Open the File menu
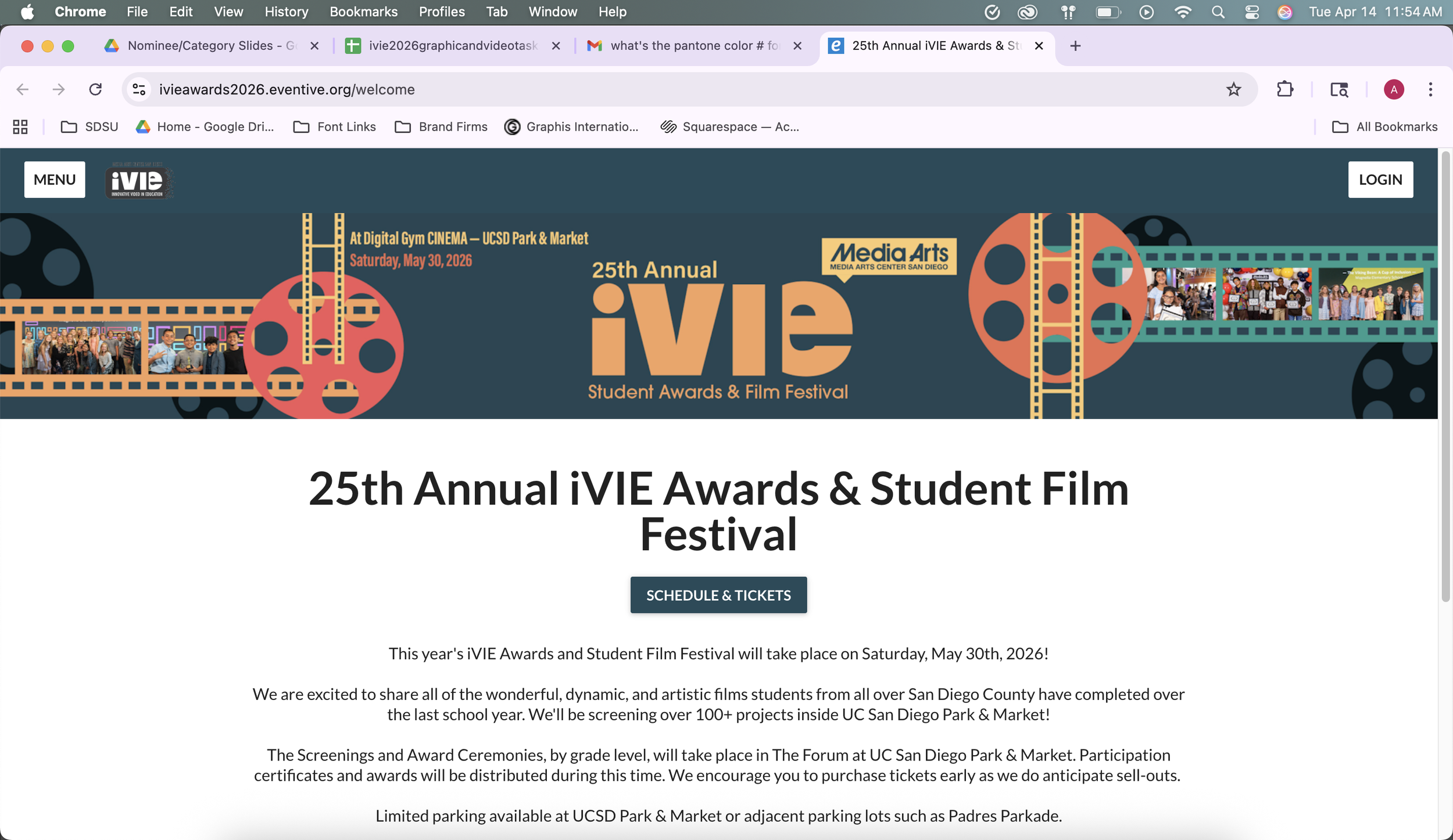Viewport: 1453px width, 840px height. click(x=137, y=12)
